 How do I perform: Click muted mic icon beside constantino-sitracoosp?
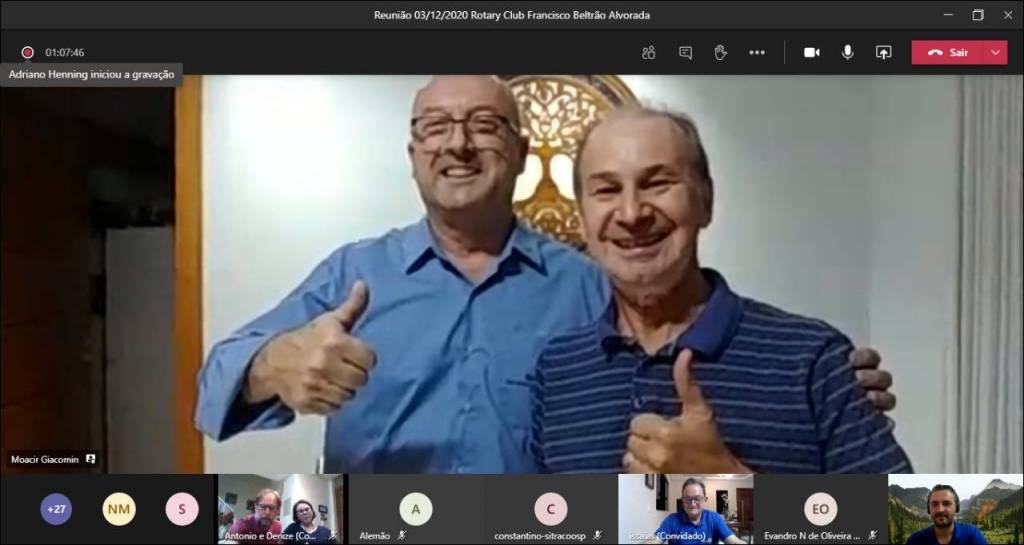[x=597, y=536]
